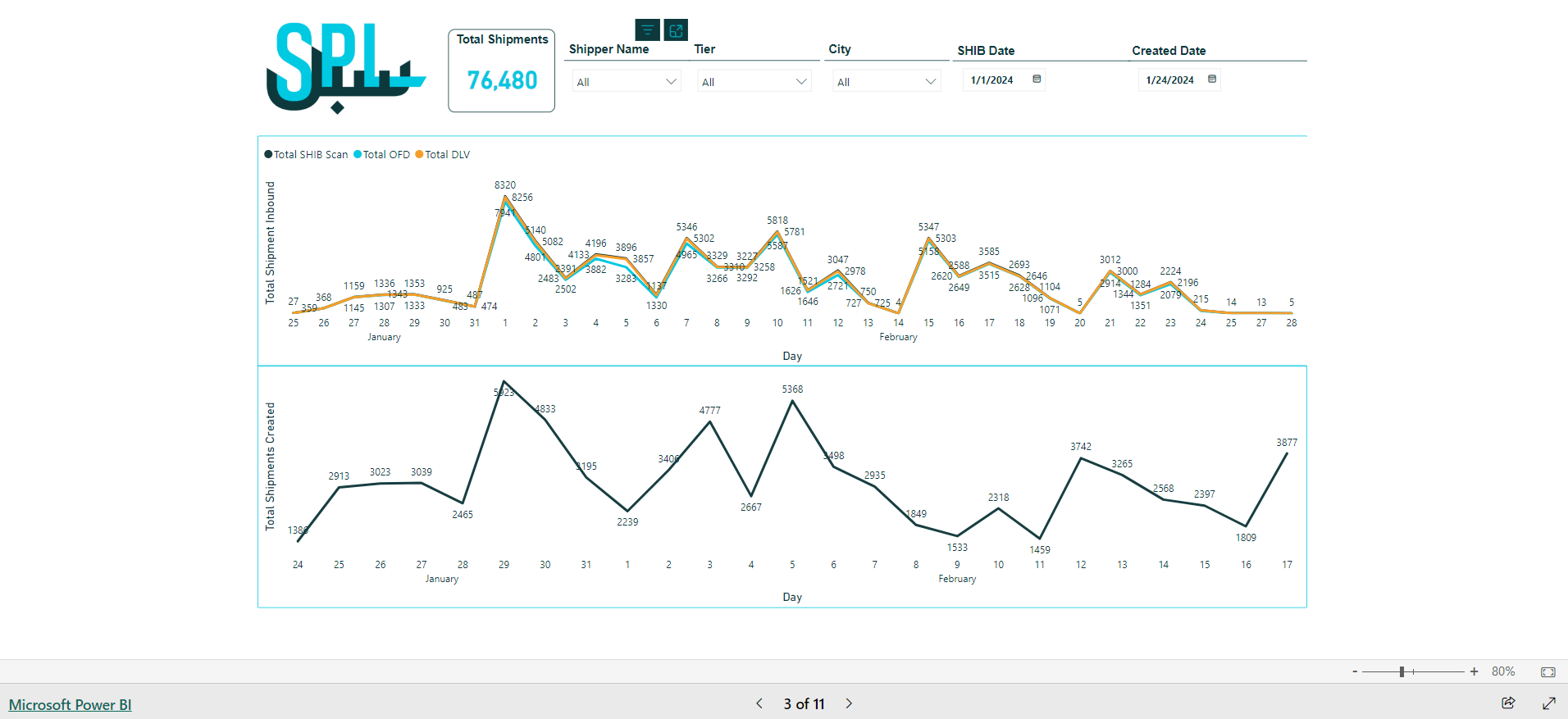This screenshot has width=1568, height=719.
Task: Click the Tier slicer title
Action: pos(704,49)
